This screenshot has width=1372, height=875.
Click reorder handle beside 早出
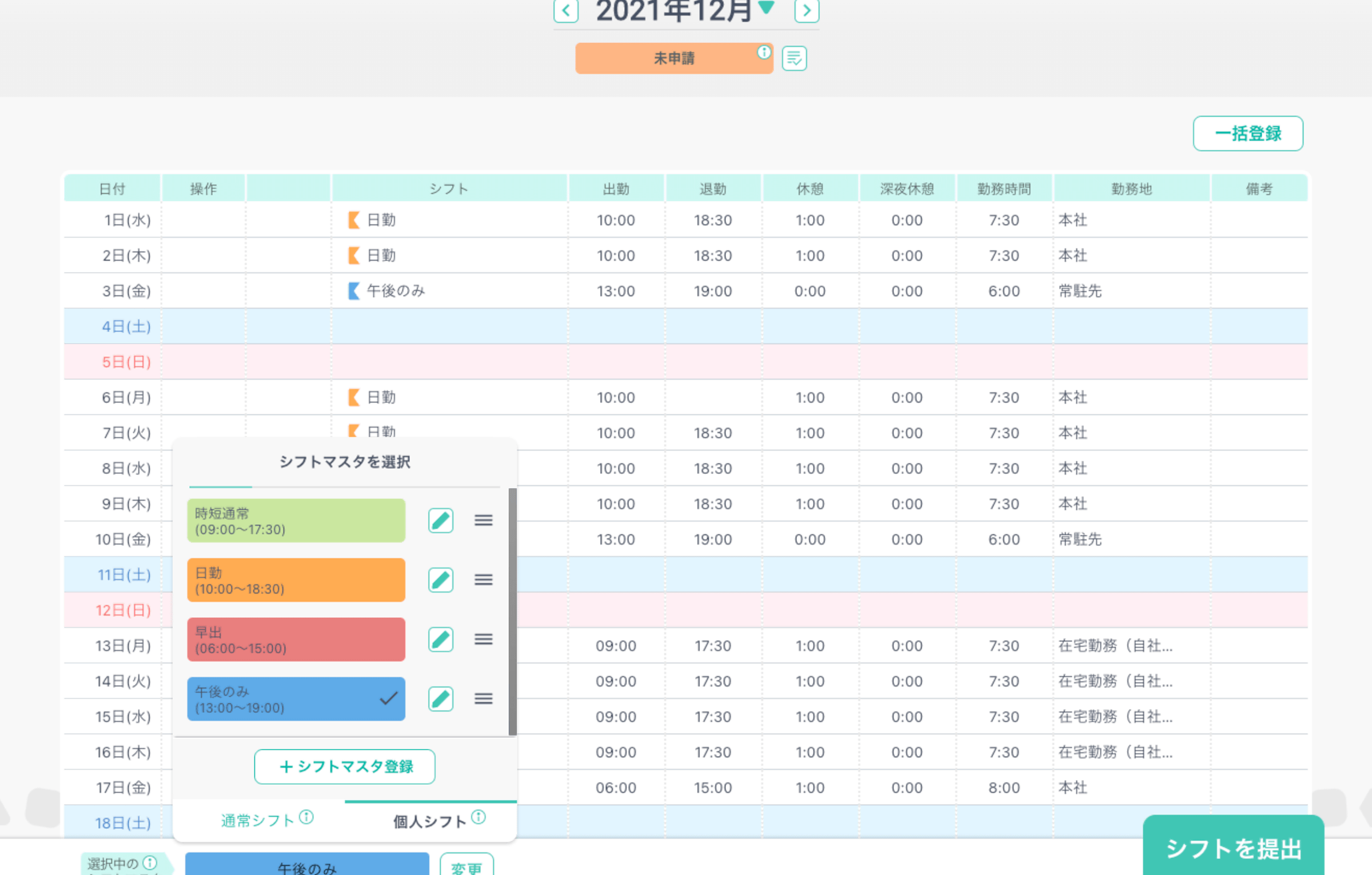coord(483,639)
